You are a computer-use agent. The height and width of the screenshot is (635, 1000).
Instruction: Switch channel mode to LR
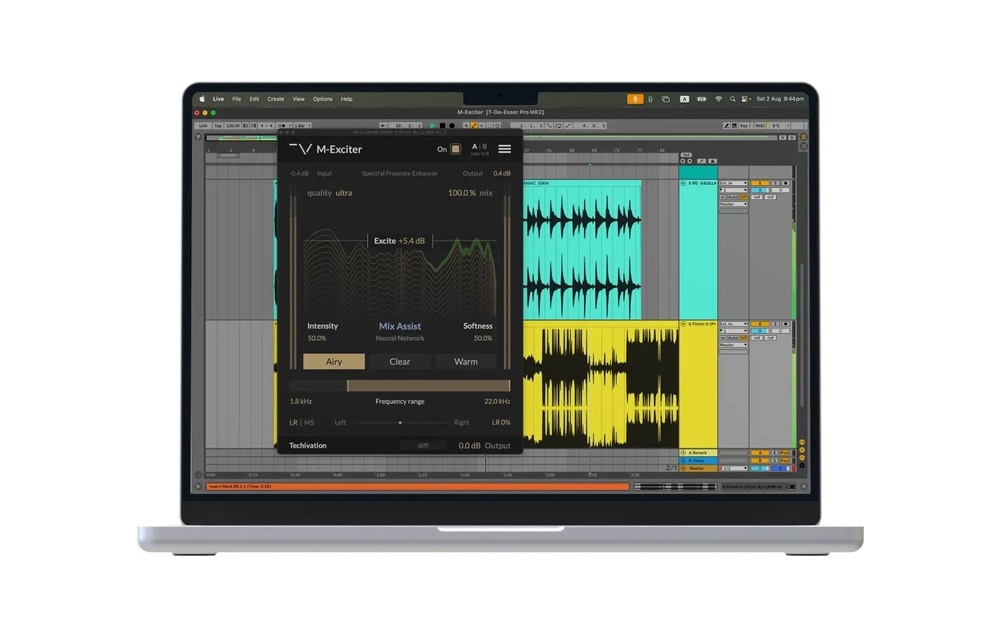[293, 422]
